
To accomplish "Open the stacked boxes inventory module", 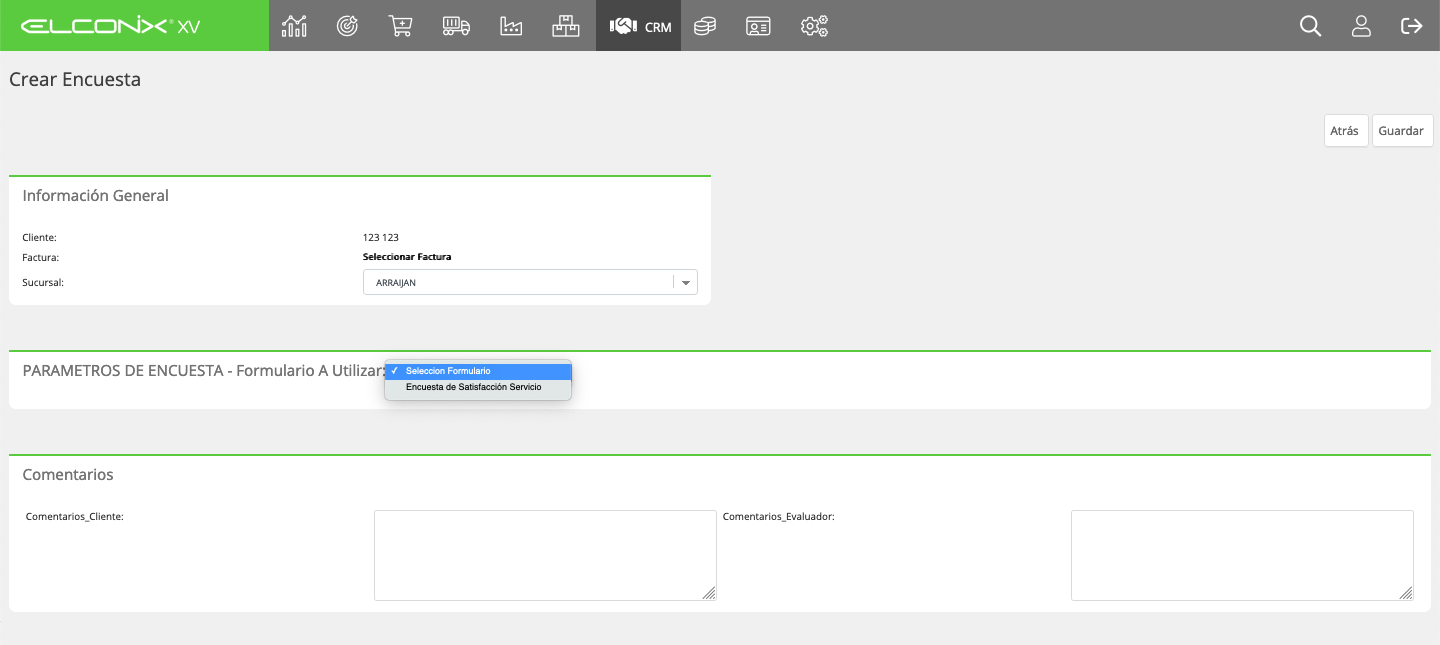I will tap(566, 26).
